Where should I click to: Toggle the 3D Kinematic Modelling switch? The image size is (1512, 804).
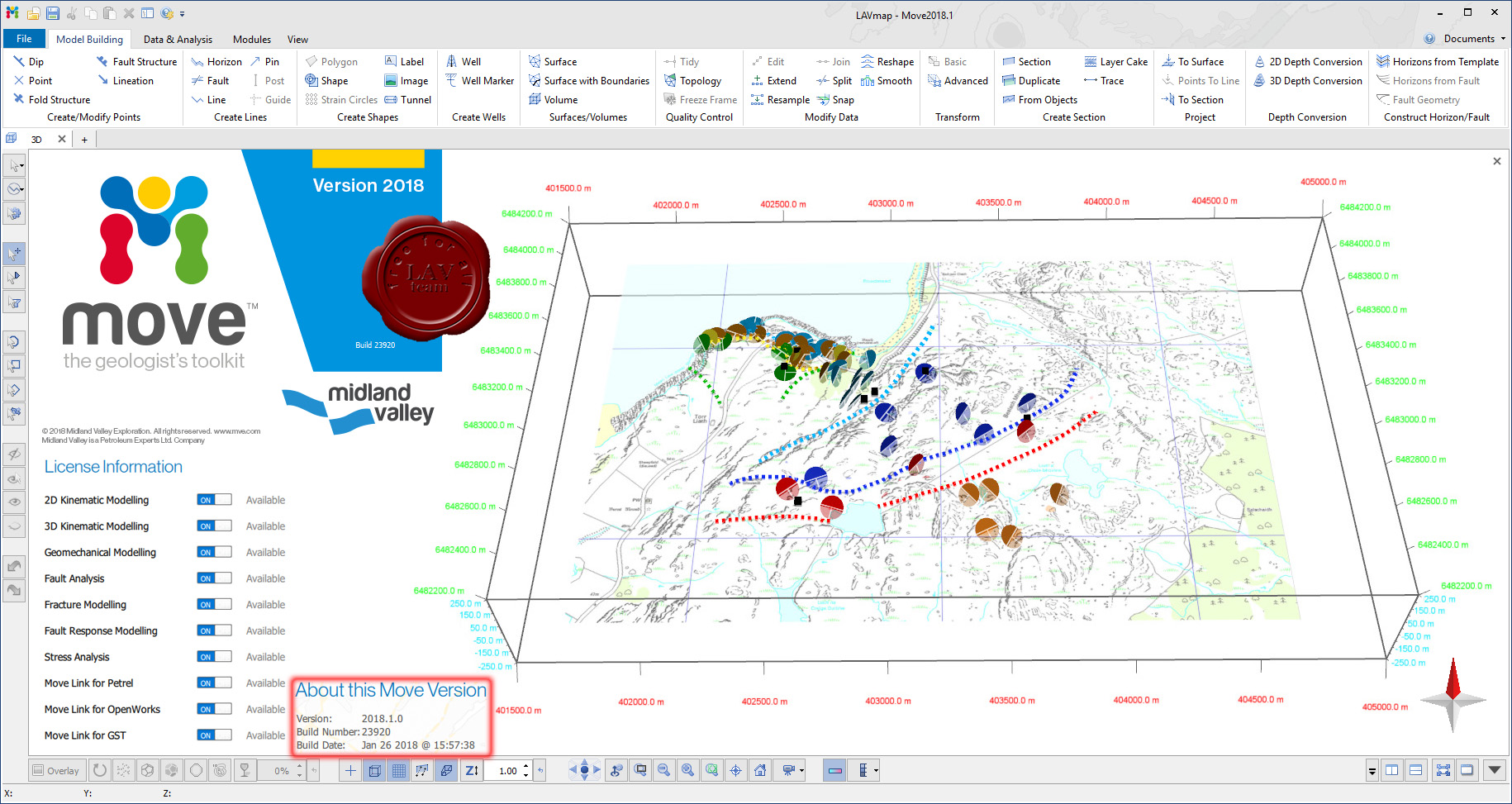click(x=214, y=526)
